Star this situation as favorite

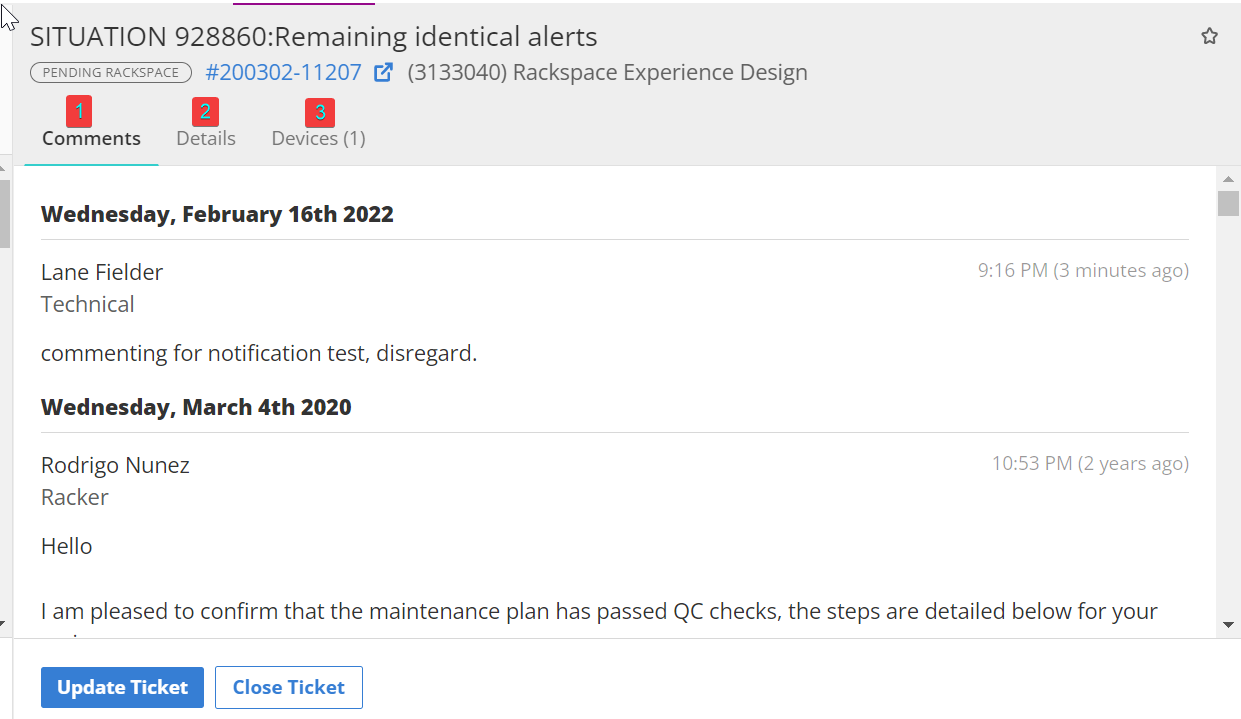[1209, 37]
